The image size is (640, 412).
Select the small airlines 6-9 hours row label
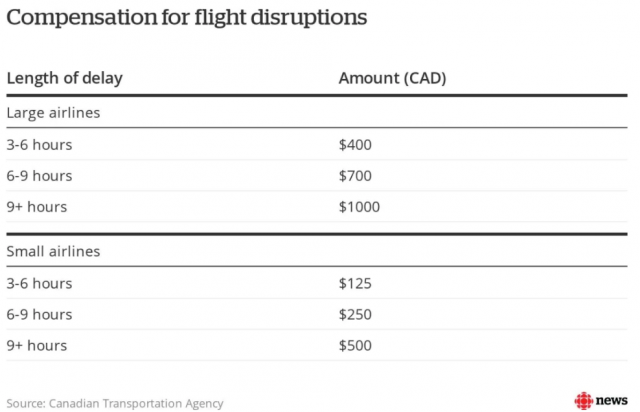click(x=40, y=314)
